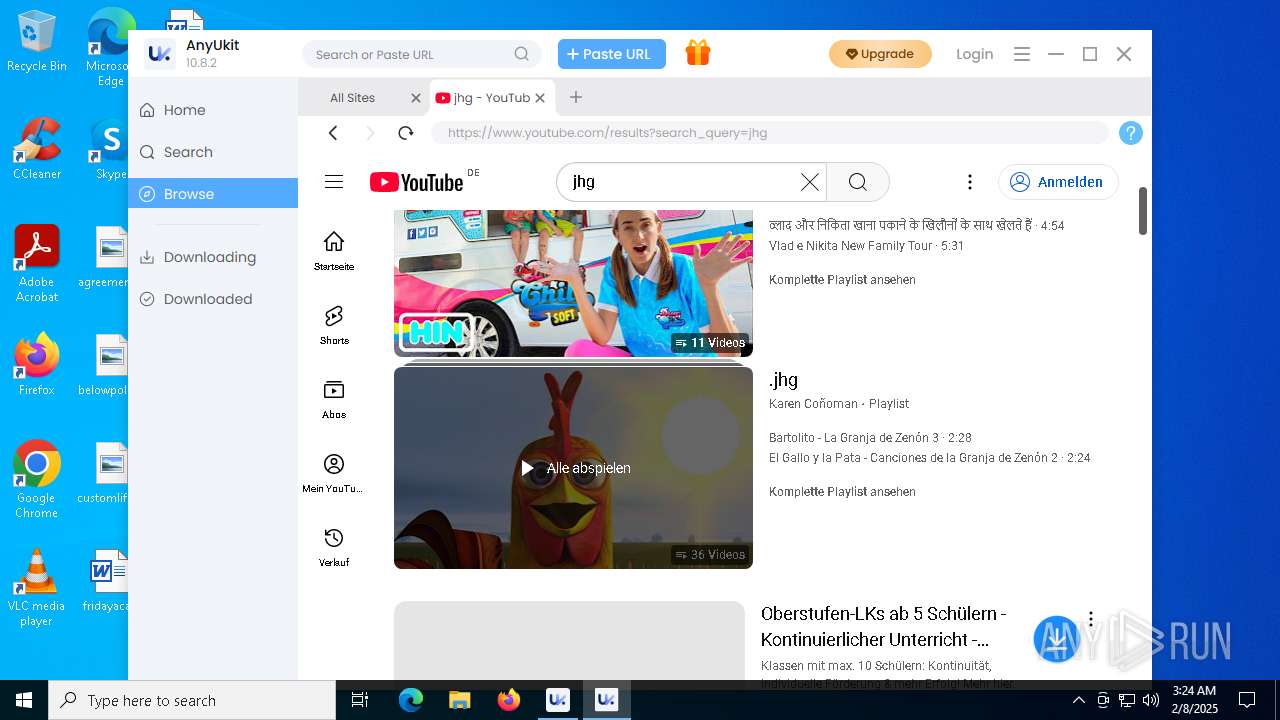The height and width of the screenshot is (720, 1280).
Task: Select Browse in AnyUkit sidebar
Action: point(213,194)
